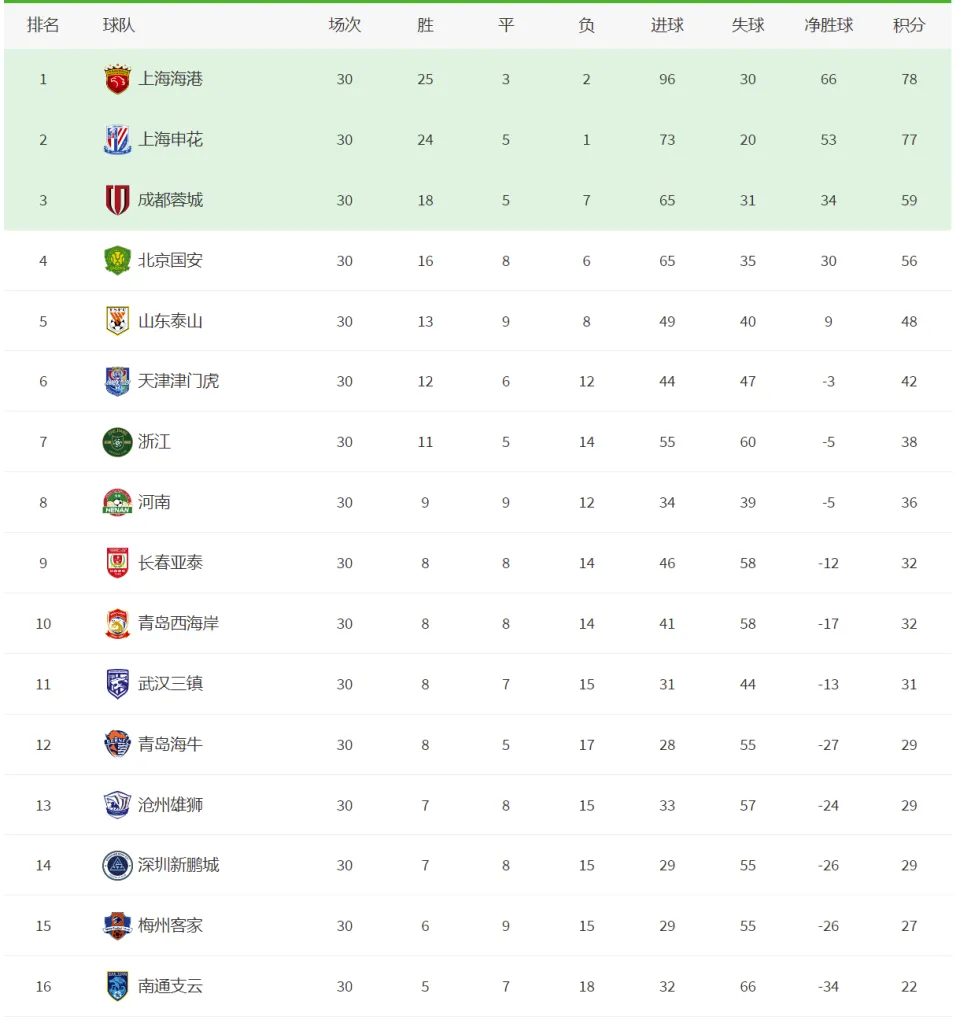Click the 净胜球 column header
The image size is (960, 1027).
(828, 26)
